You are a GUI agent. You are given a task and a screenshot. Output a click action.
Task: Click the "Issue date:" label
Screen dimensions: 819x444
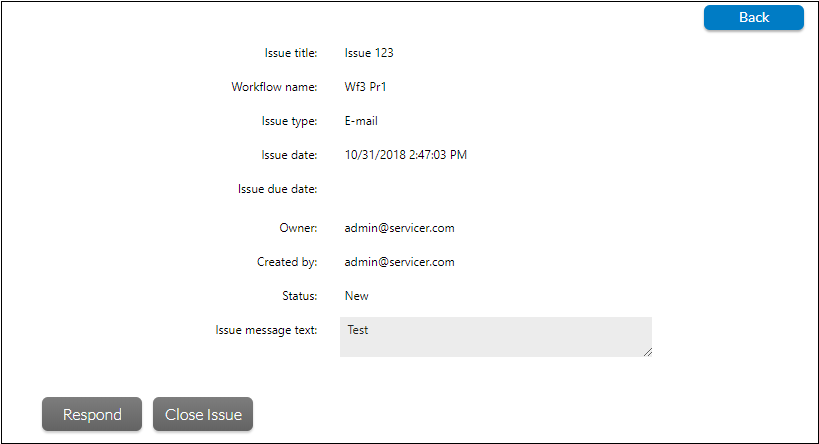click(289, 155)
